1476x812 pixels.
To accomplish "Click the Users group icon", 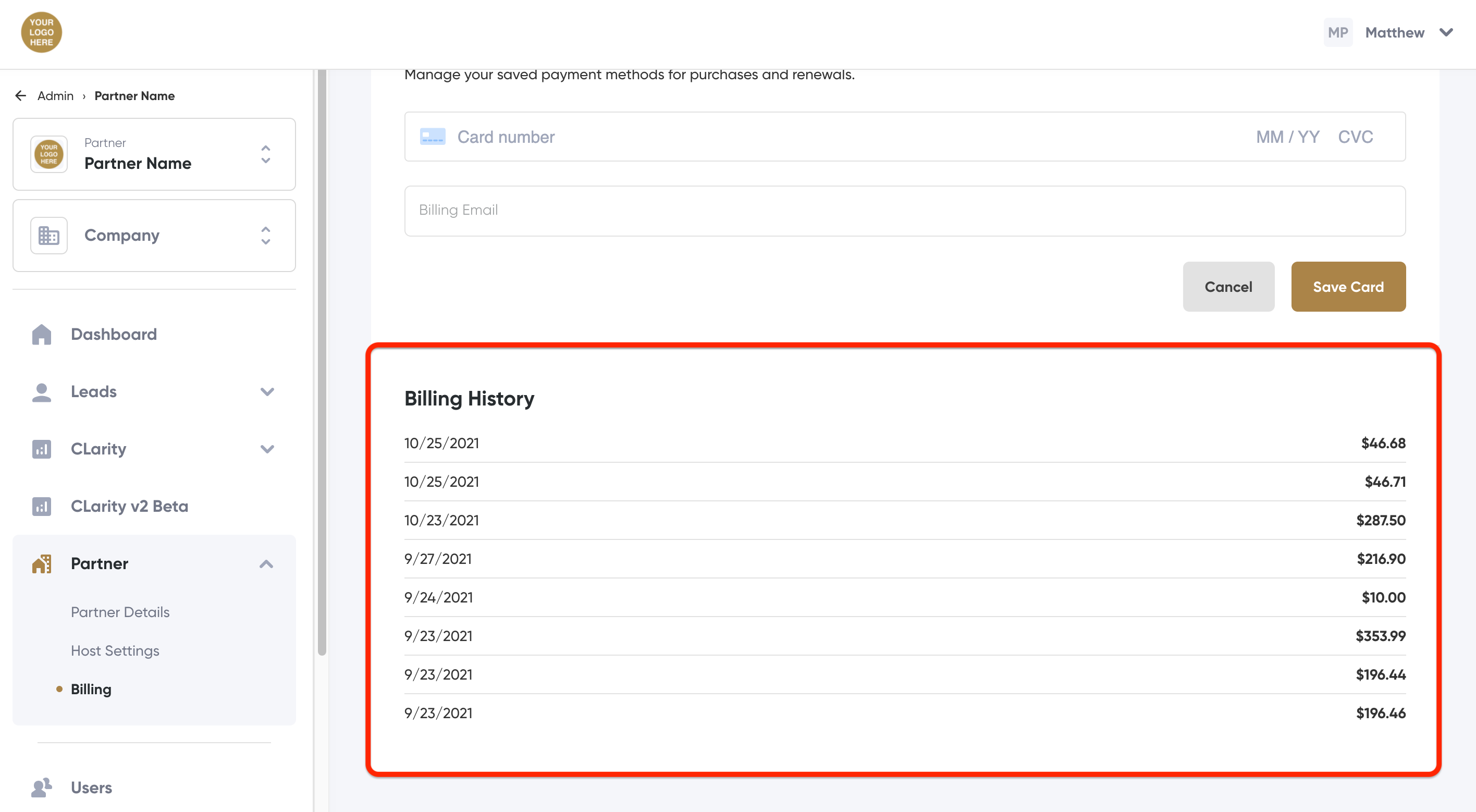I will coord(41,788).
